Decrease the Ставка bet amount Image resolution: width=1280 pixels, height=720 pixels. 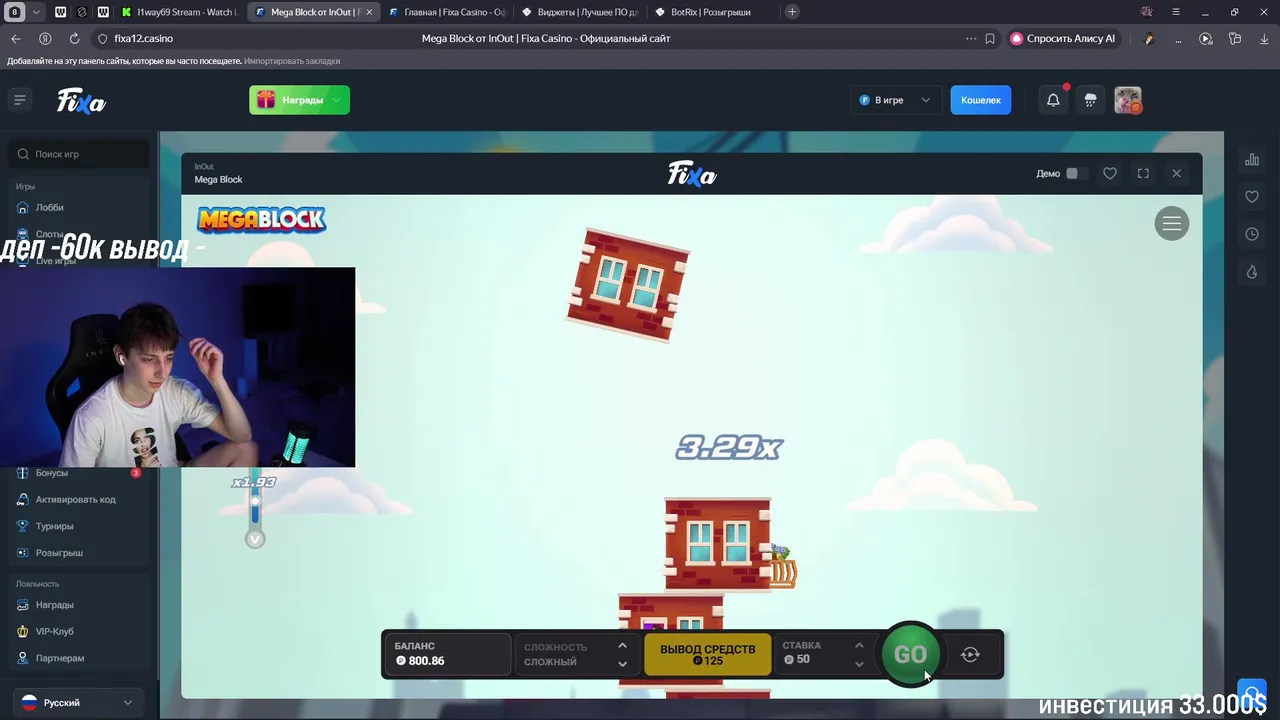[859, 663]
